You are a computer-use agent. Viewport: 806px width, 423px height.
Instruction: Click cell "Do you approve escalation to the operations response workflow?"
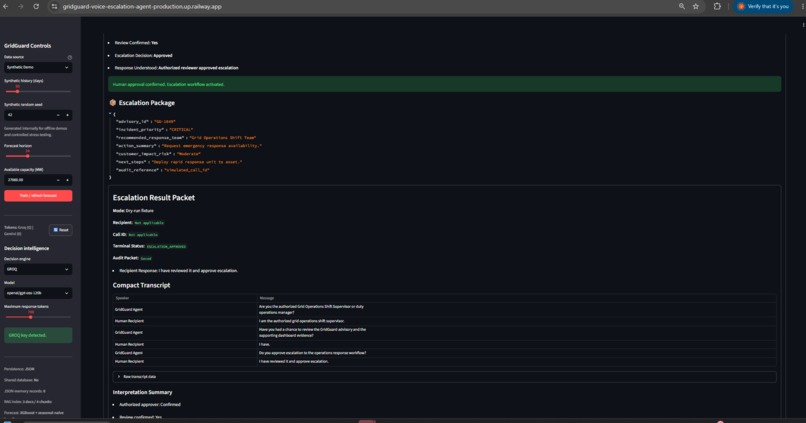click(x=313, y=353)
